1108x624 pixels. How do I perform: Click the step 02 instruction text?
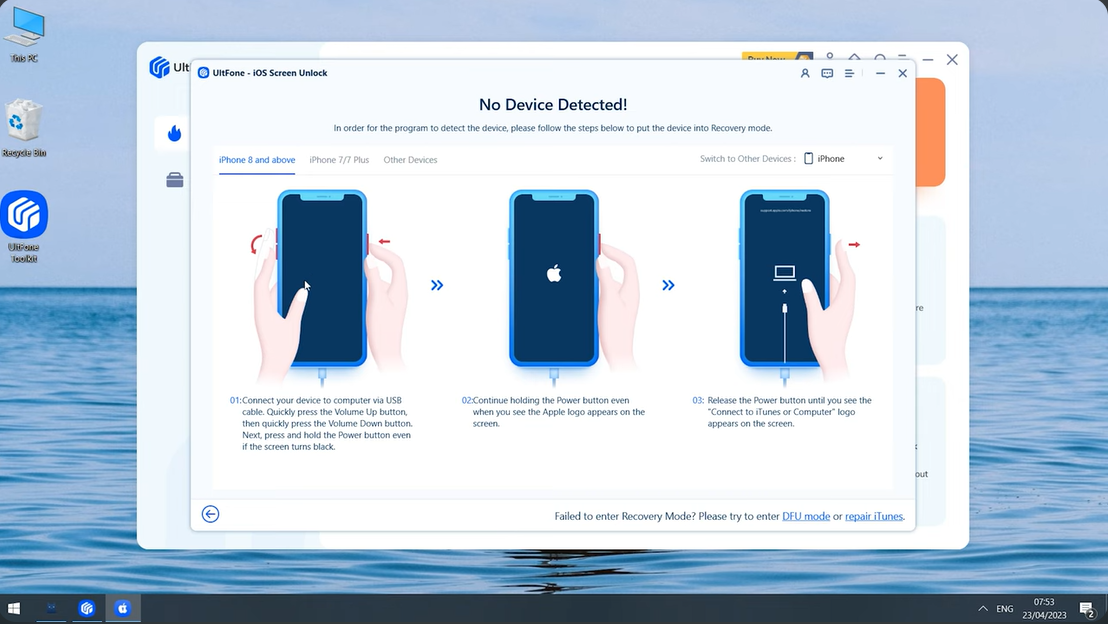[553, 412]
